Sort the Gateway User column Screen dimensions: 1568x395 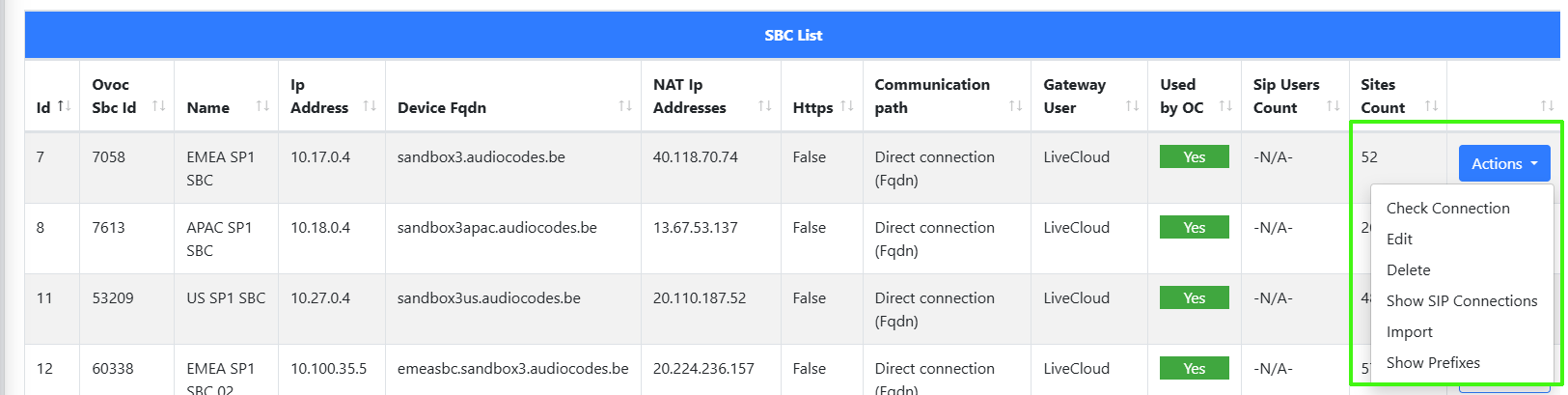coord(1132,106)
